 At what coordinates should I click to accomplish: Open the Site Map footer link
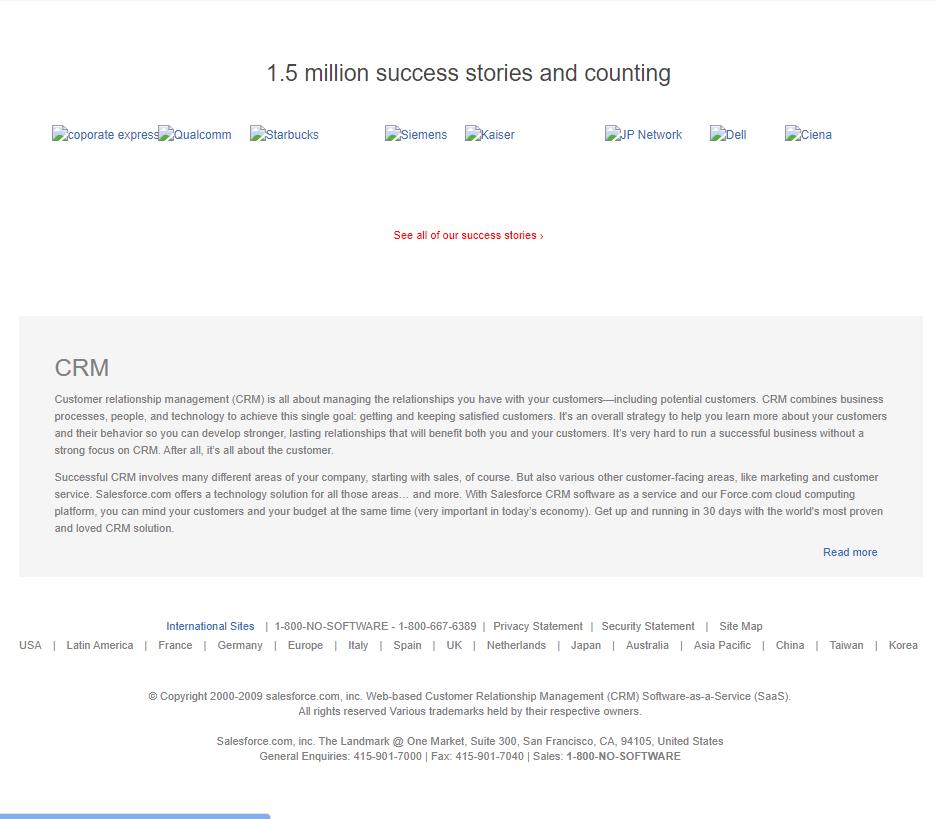[740, 627]
